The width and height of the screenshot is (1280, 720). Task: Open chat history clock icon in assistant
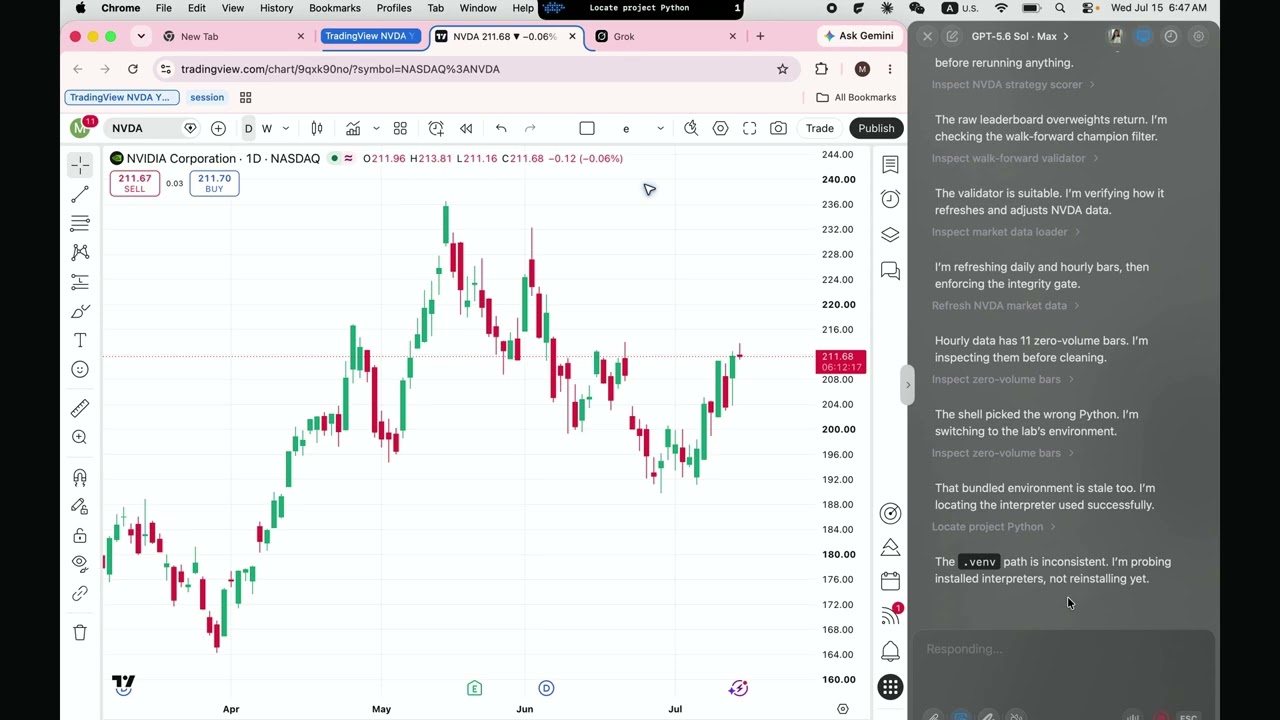[x=1171, y=36]
